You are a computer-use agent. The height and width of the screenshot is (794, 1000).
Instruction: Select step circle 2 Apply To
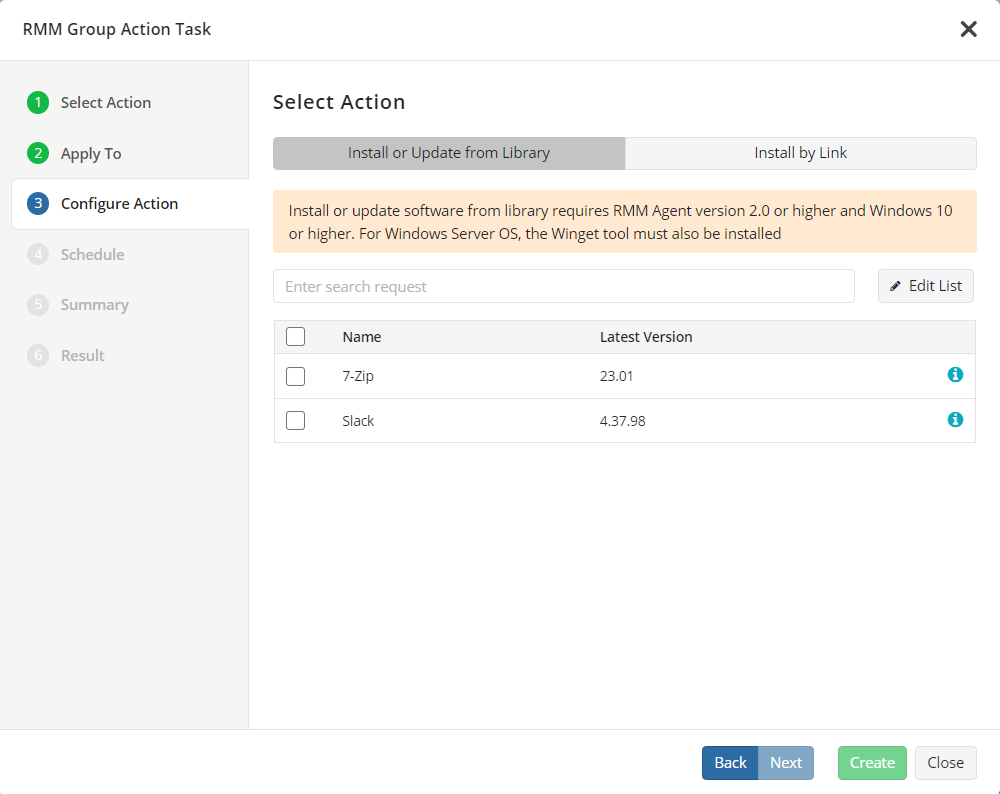(x=37, y=153)
